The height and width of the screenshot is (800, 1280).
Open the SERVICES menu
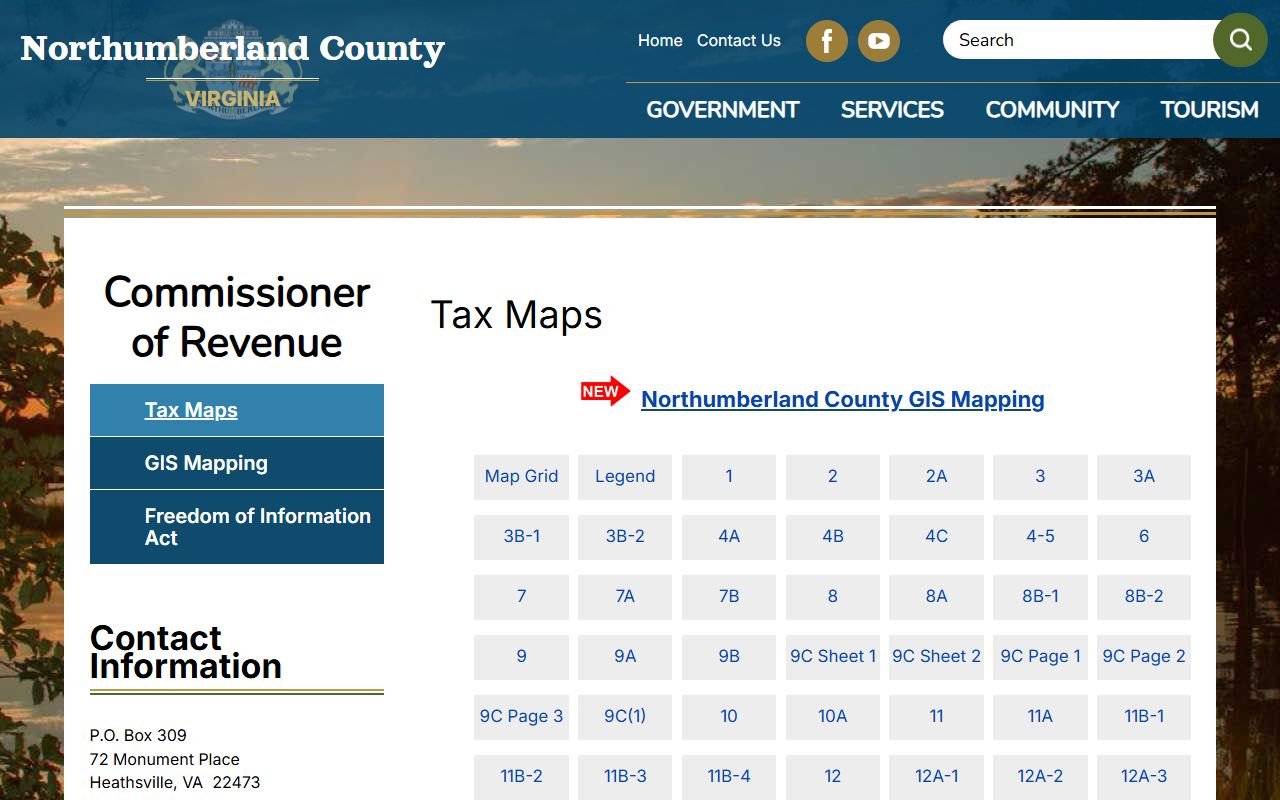pos(892,110)
